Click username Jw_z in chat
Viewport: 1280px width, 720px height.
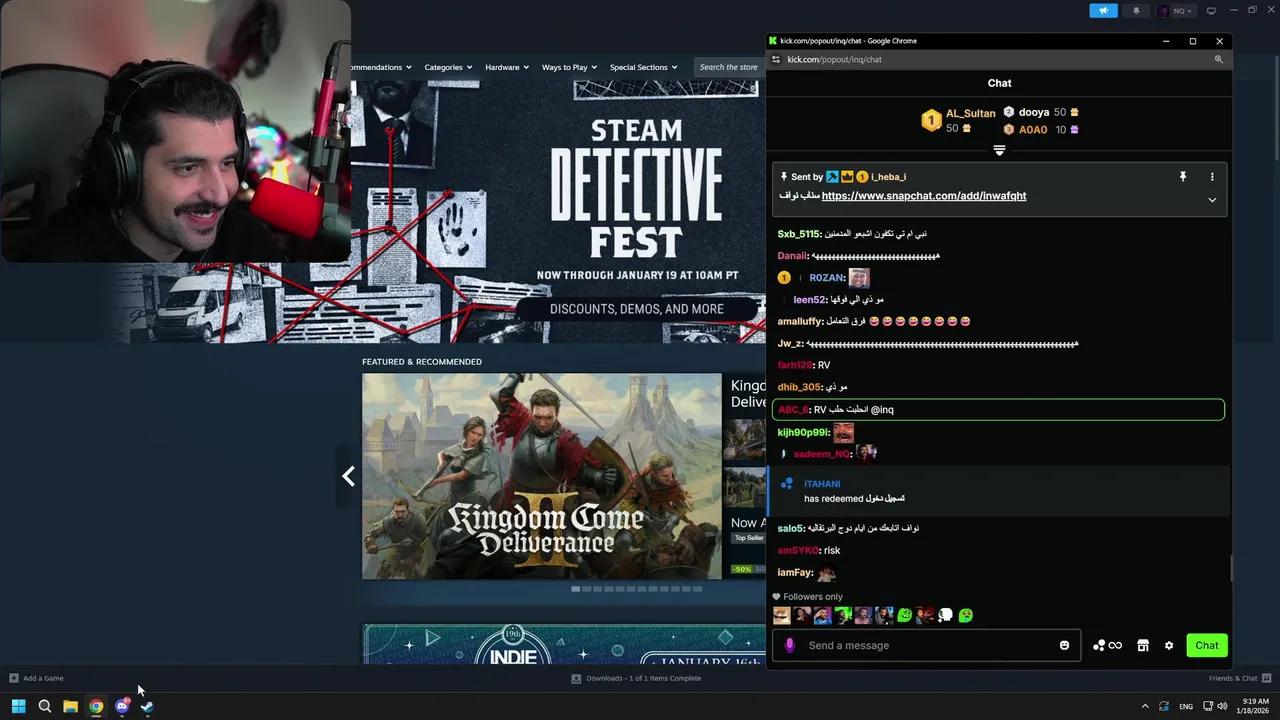click(x=790, y=344)
